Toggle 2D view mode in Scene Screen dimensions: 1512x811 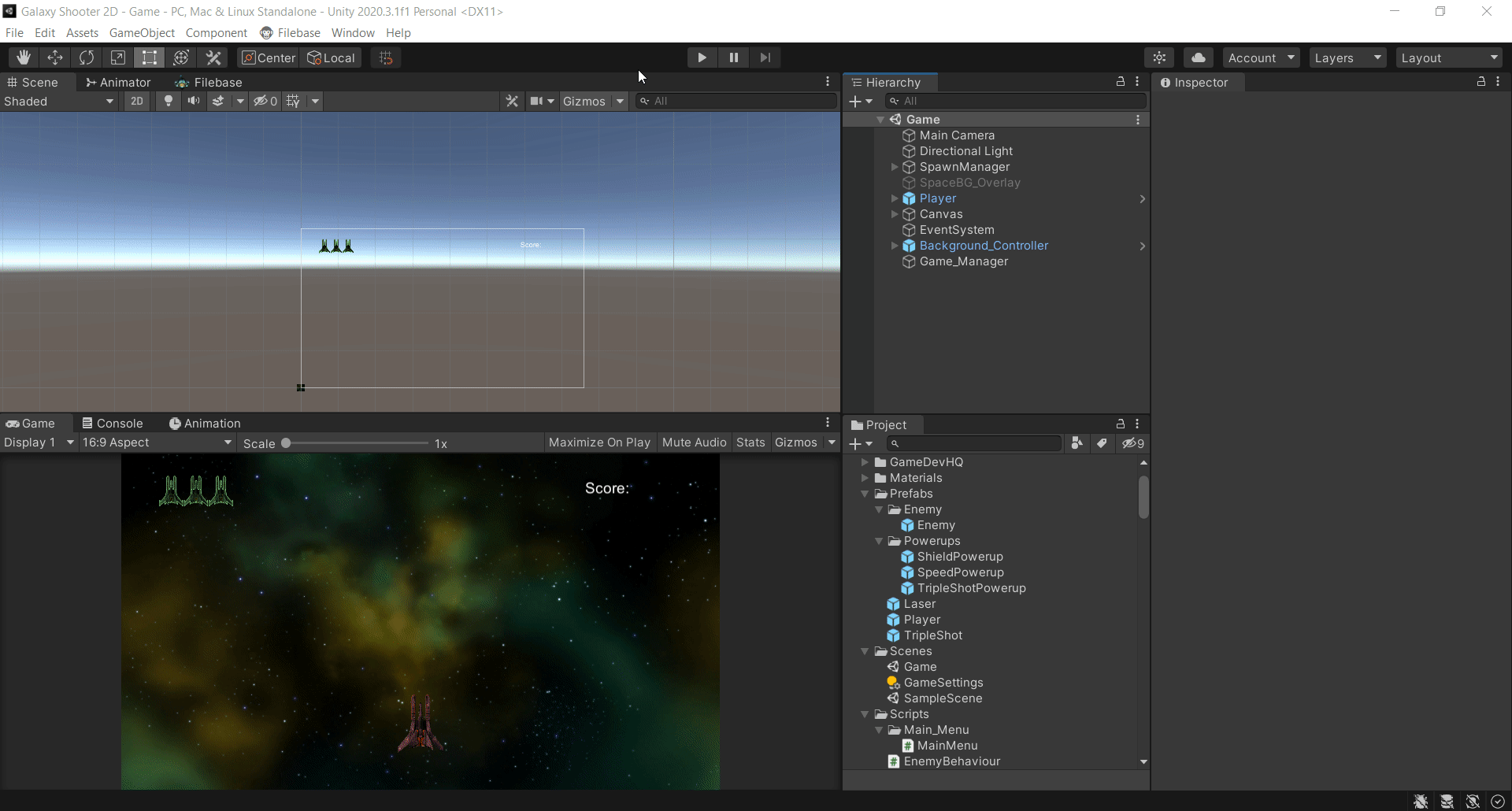[137, 101]
